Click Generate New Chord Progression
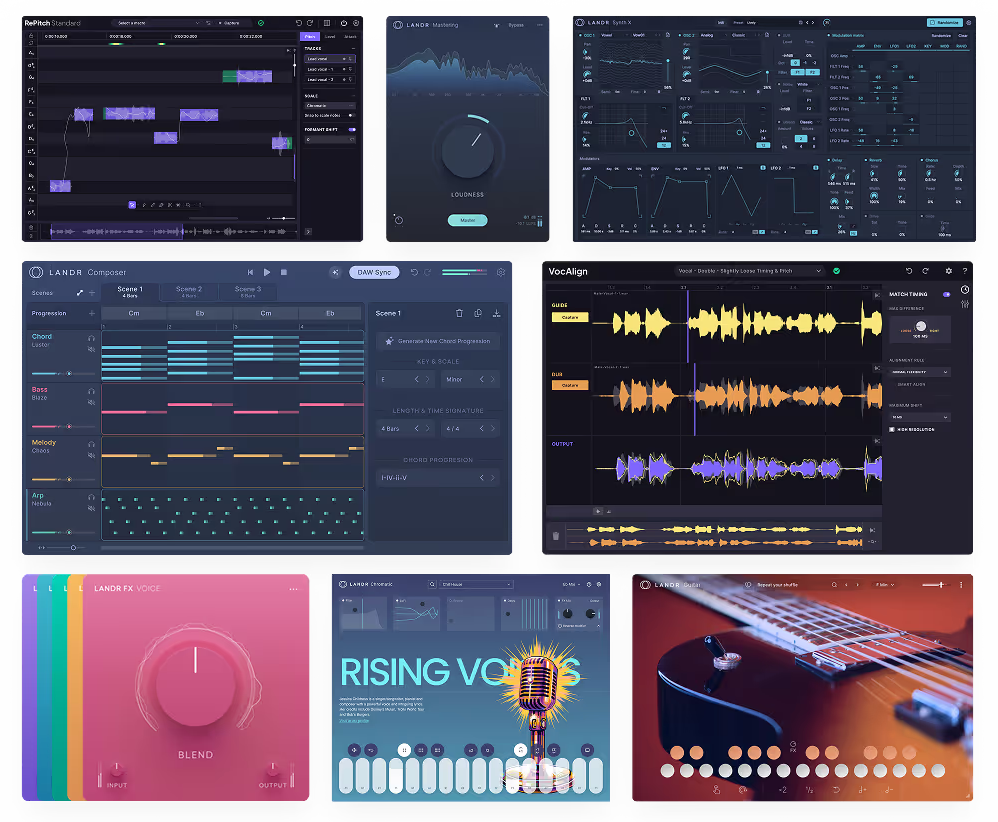Image resolution: width=998 pixels, height=822 pixels. click(438, 342)
